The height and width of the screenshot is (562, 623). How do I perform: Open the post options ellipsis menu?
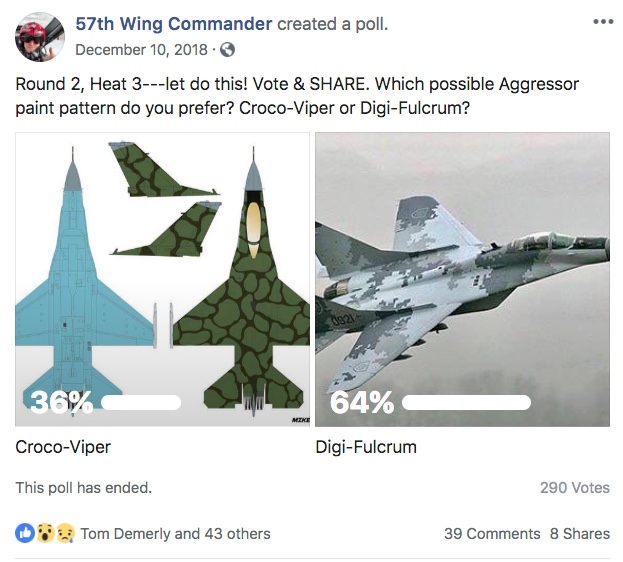click(x=603, y=22)
